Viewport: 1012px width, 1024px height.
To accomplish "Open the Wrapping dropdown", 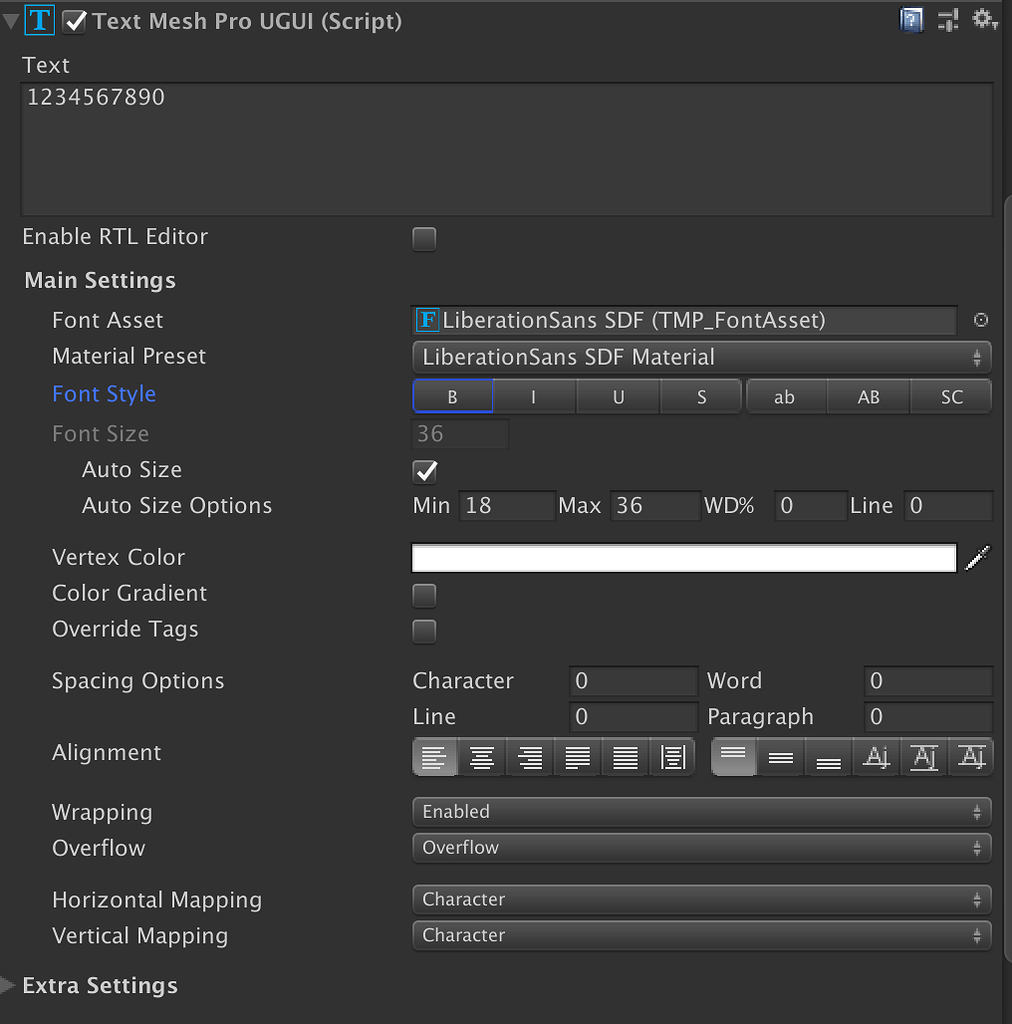I will [702, 812].
